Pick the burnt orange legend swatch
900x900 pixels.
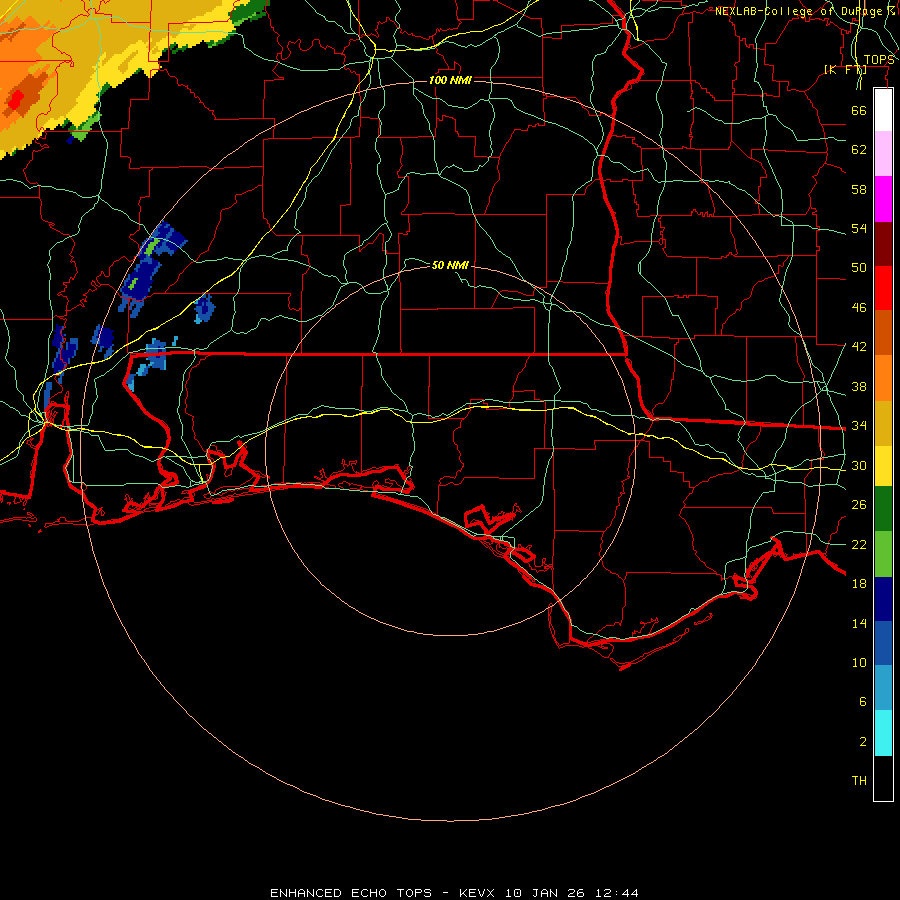pyautogui.click(x=883, y=333)
